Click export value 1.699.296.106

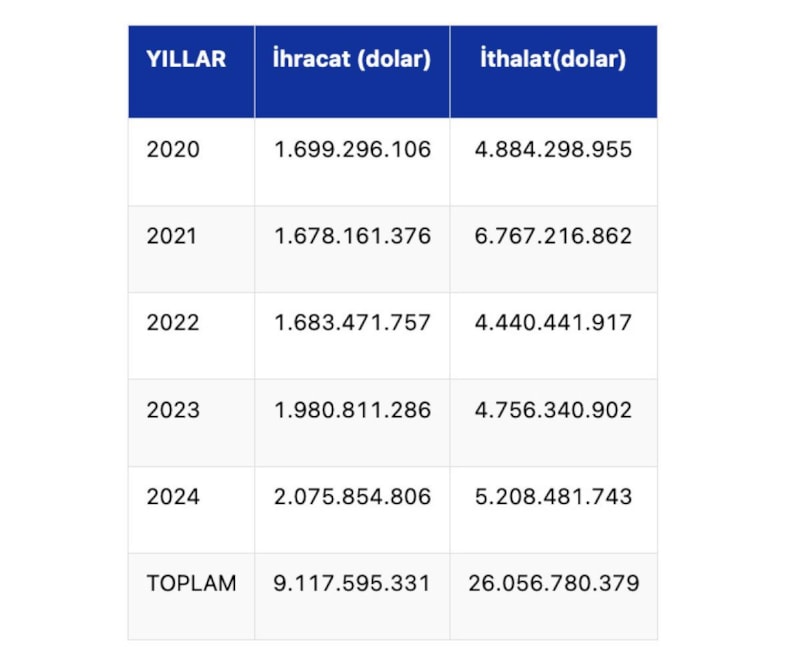pyautogui.click(x=352, y=150)
